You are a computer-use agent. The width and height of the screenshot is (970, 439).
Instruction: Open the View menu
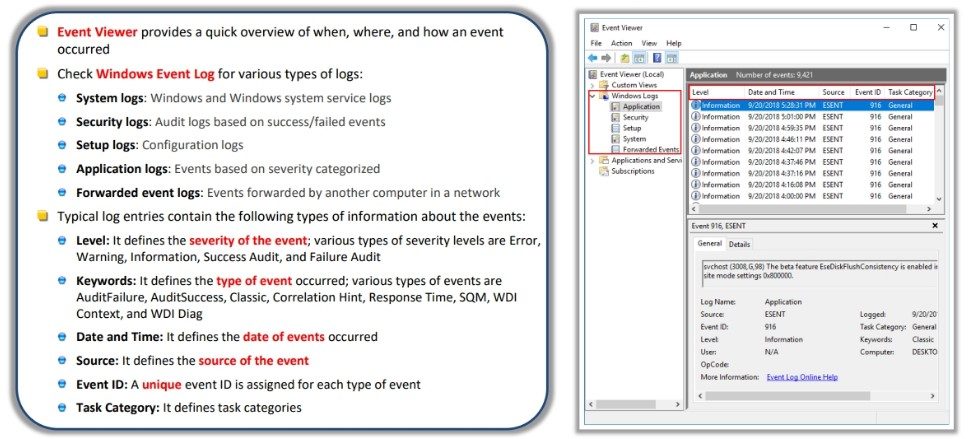pos(649,43)
